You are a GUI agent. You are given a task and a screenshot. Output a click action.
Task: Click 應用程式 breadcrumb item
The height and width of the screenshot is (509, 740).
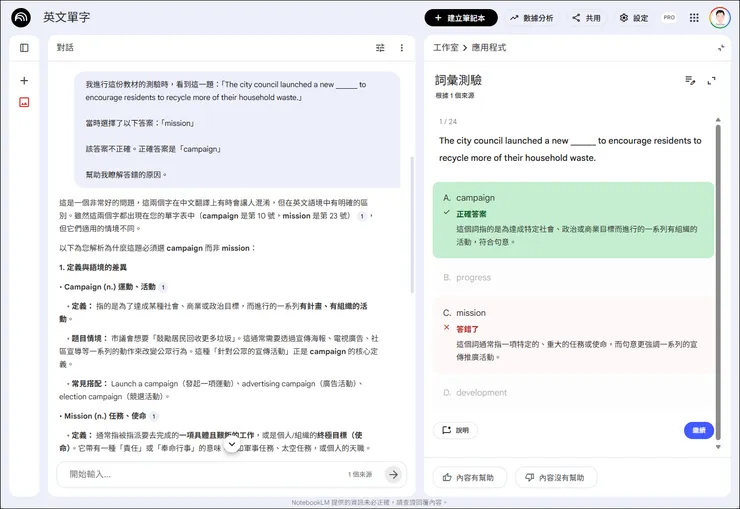coord(488,48)
